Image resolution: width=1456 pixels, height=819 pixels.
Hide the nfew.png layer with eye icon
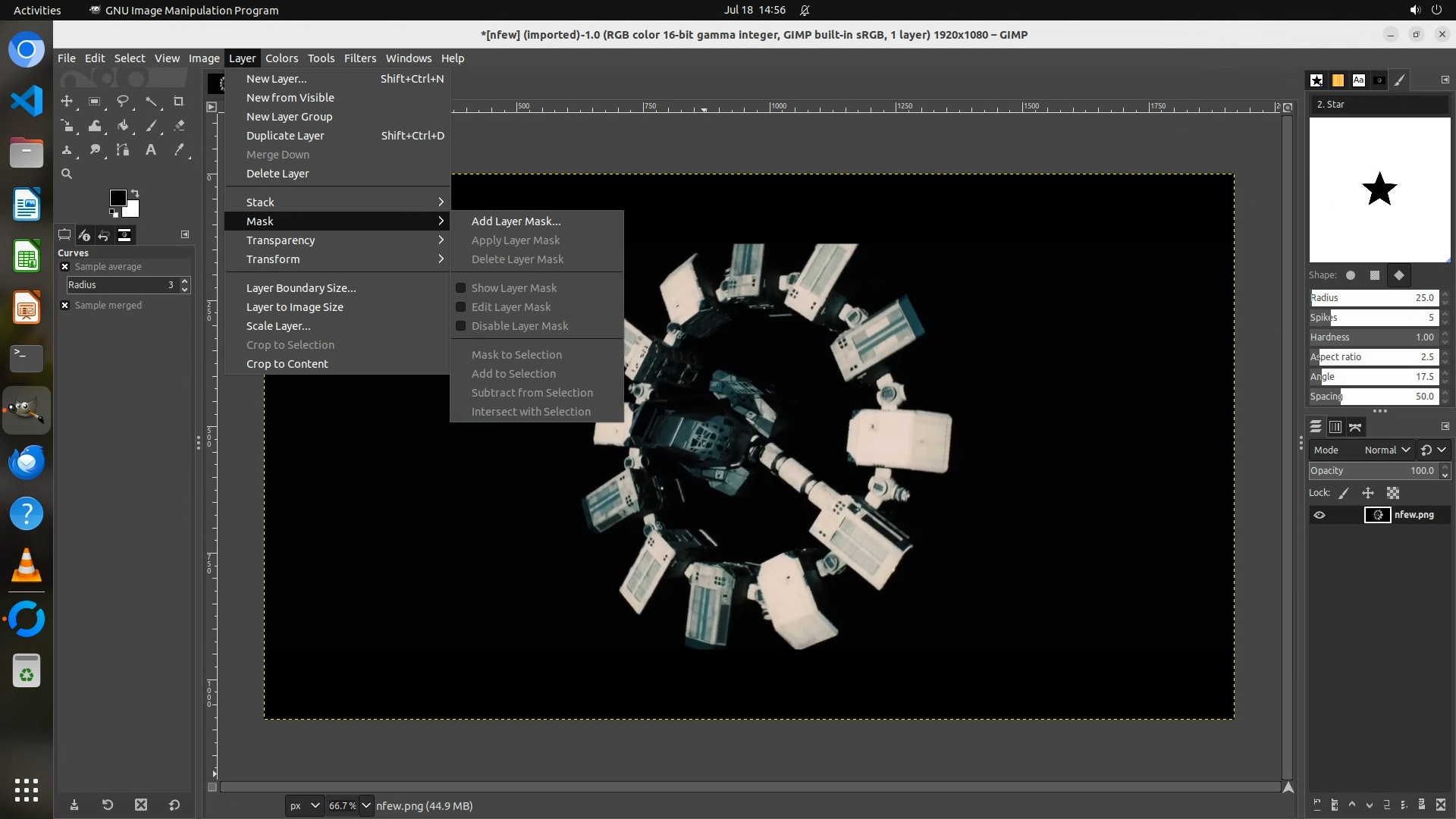(x=1319, y=515)
